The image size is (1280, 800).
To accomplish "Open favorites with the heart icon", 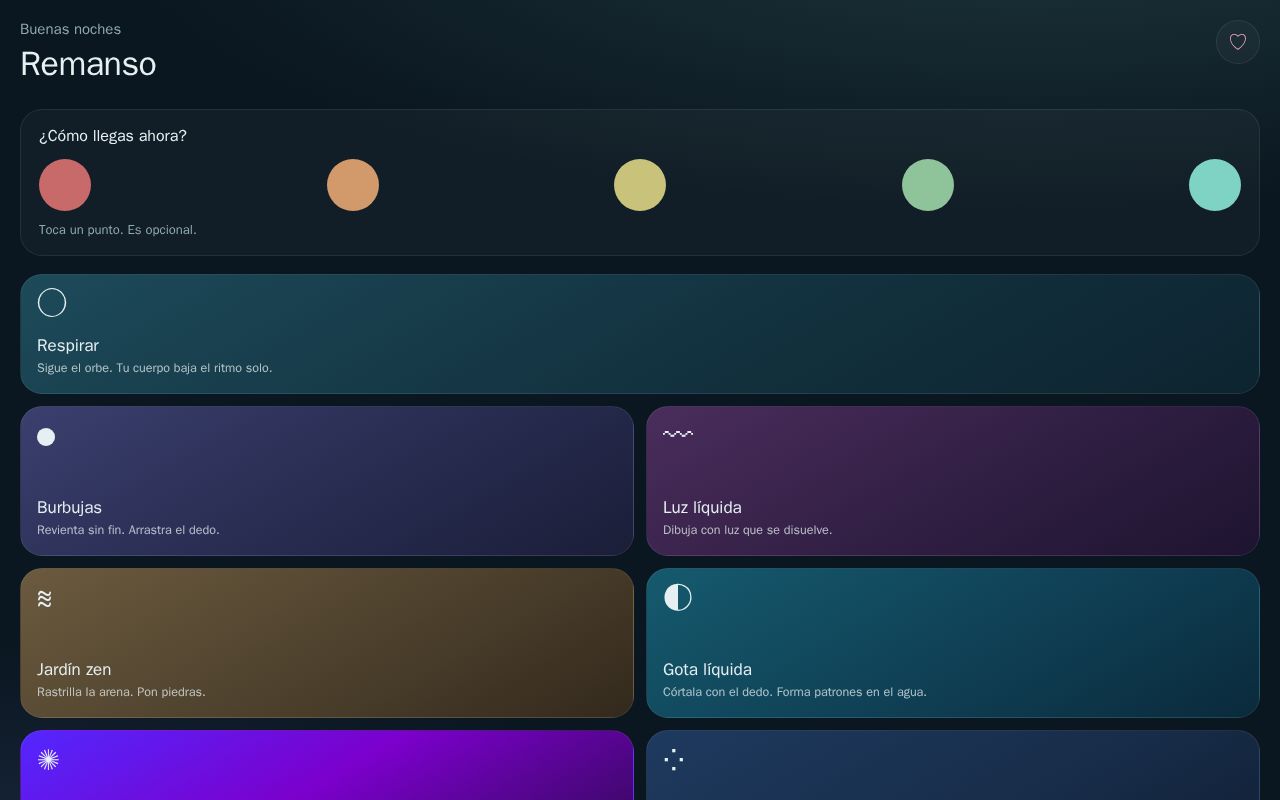I will coord(1238,42).
